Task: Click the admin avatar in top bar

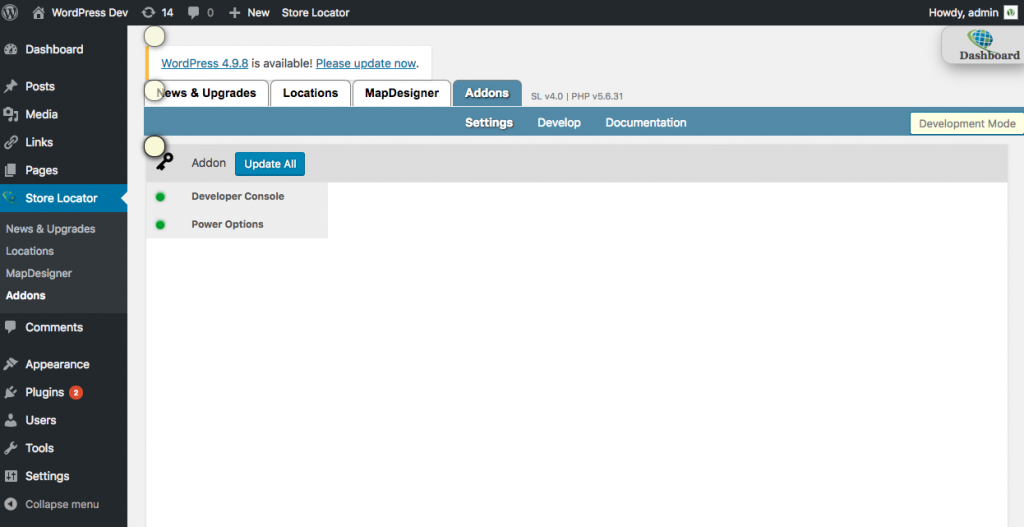Action: click(1010, 13)
